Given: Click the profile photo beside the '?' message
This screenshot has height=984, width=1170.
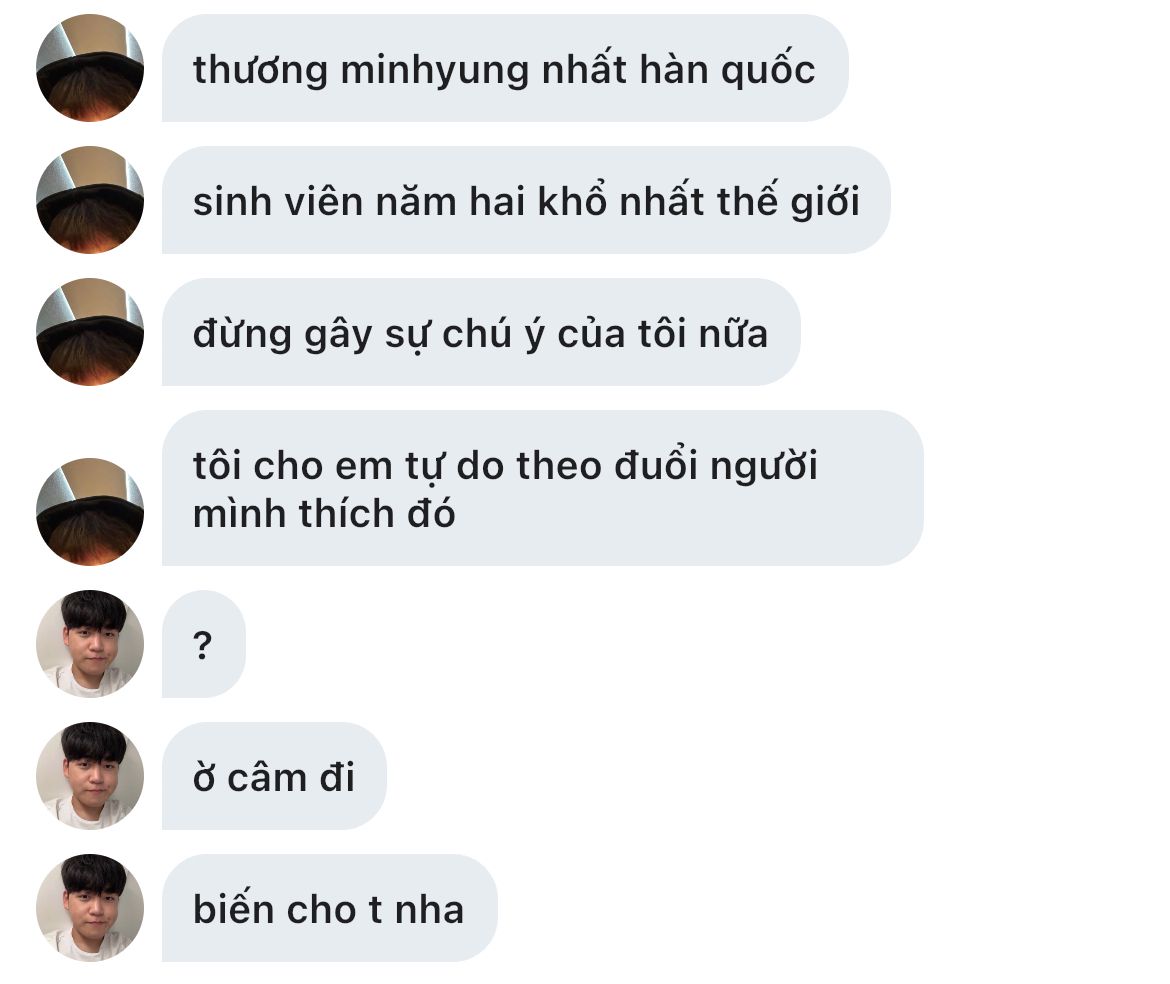Looking at the screenshot, I should pyautogui.click(x=90, y=644).
